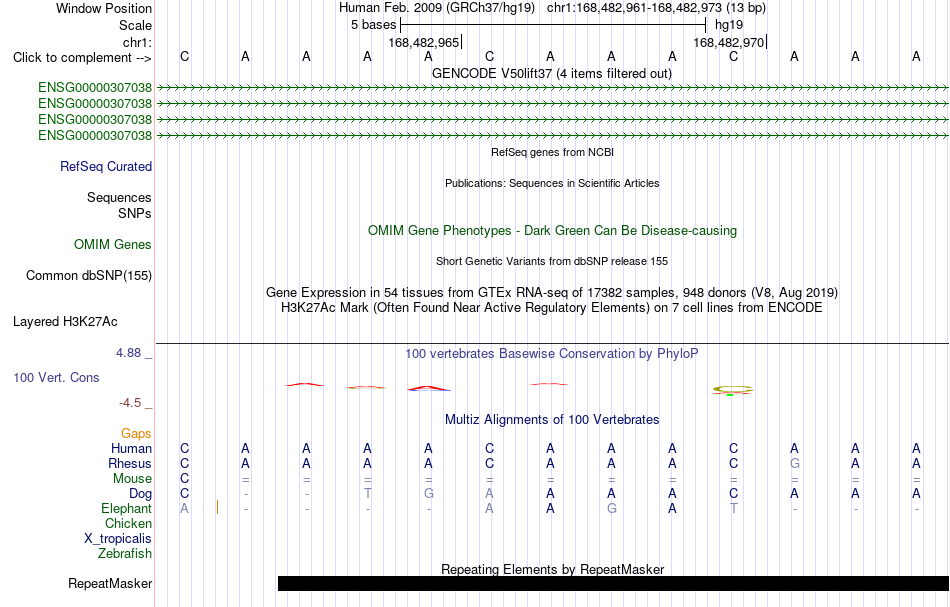Click the T base in the Elephant row
The height and width of the screenshot is (607, 950).
(733, 508)
